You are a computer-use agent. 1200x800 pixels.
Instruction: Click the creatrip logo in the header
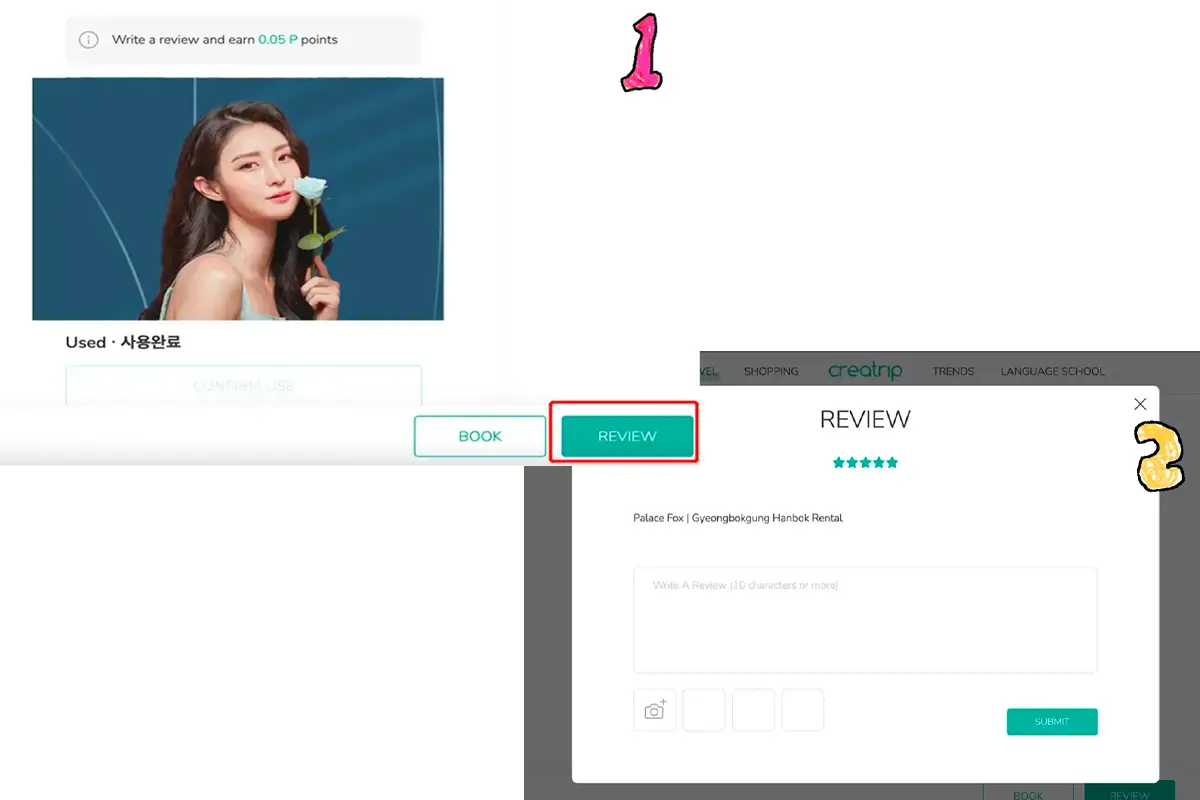point(865,371)
